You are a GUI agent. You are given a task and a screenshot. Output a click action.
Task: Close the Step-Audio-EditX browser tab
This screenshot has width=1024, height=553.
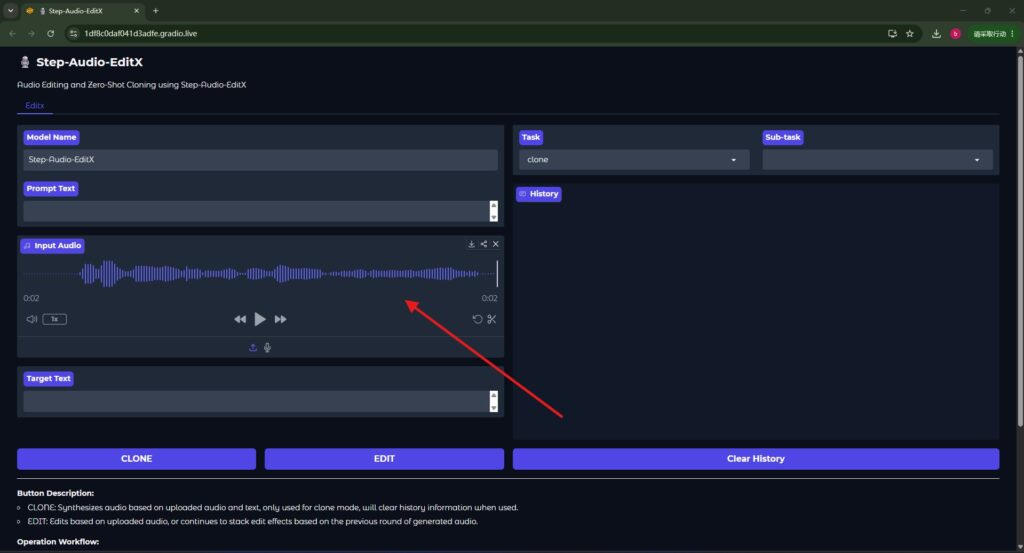[136, 10]
